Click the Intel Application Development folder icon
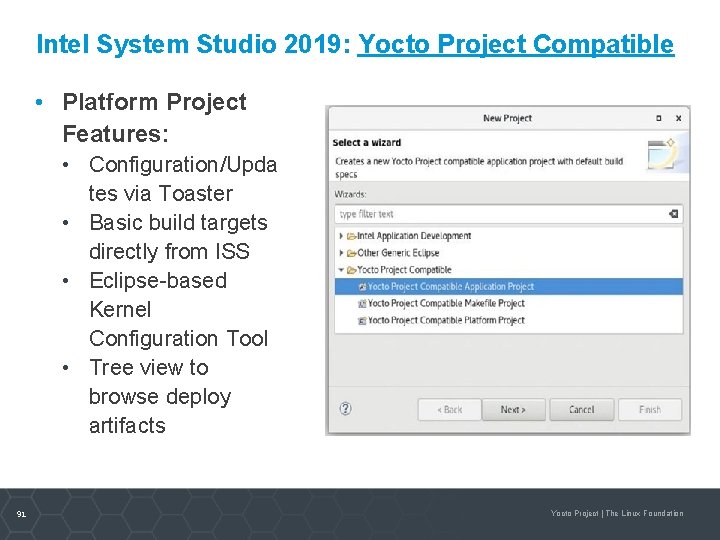 pyautogui.click(x=351, y=237)
